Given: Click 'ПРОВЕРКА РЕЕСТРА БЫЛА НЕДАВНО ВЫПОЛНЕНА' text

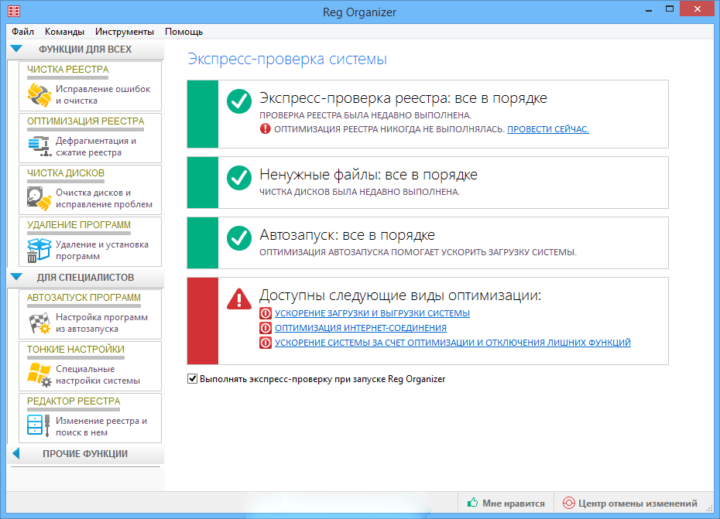Looking at the screenshot, I should [x=365, y=115].
